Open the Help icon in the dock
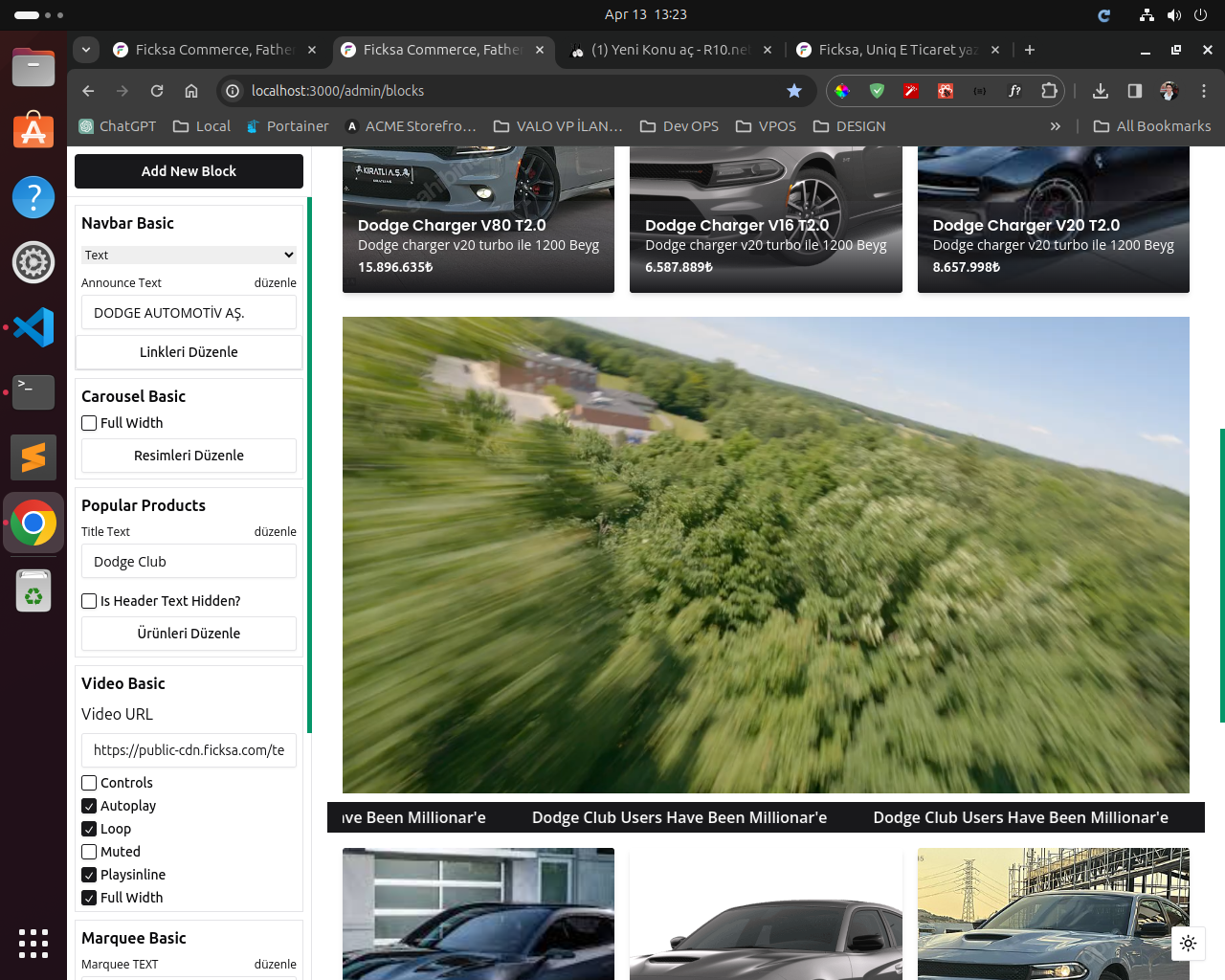The width and height of the screenshot is (1225, 980). tap(33, 197)
